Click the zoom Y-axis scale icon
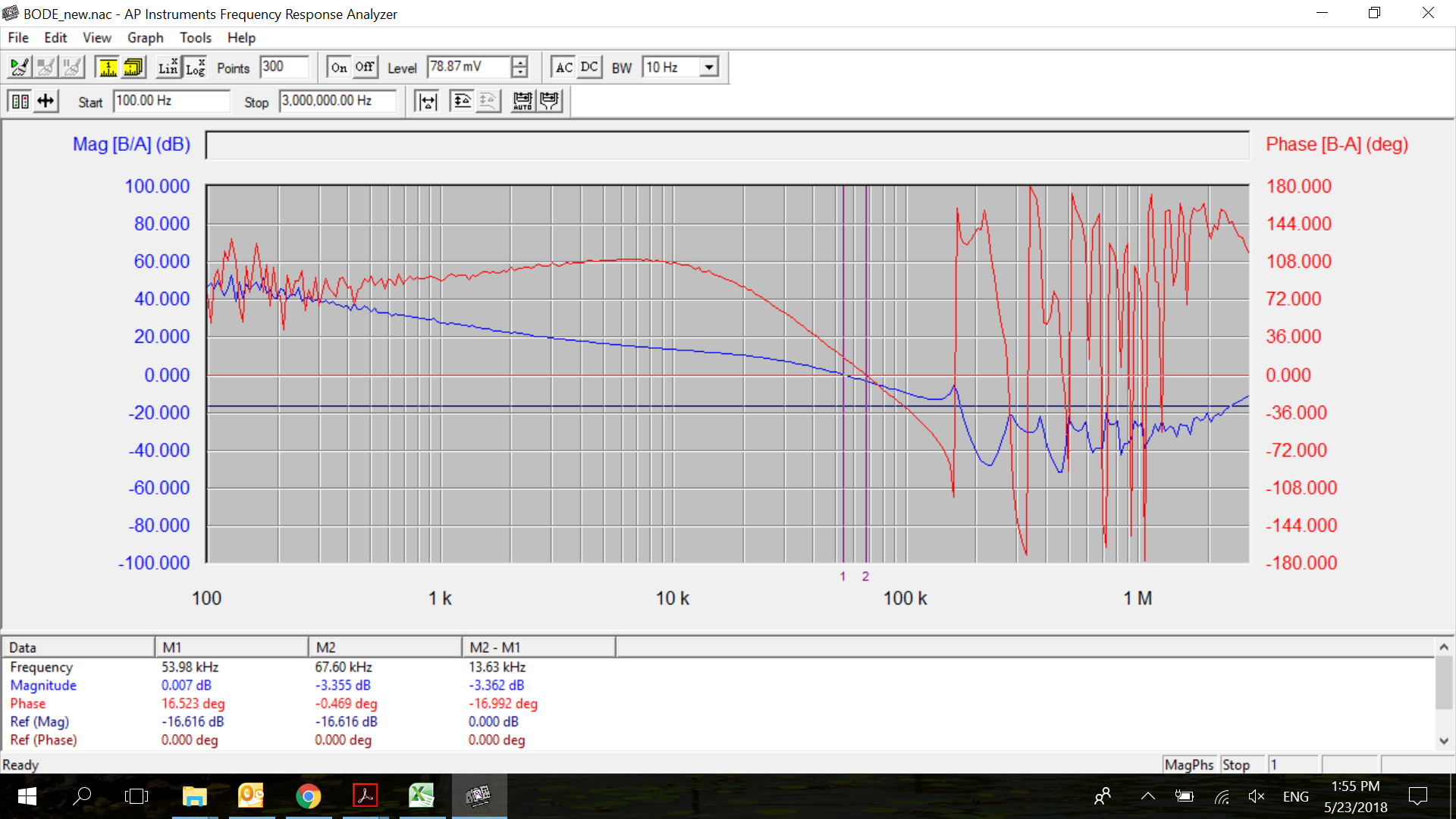The image size is (1456, 819). 462,101
